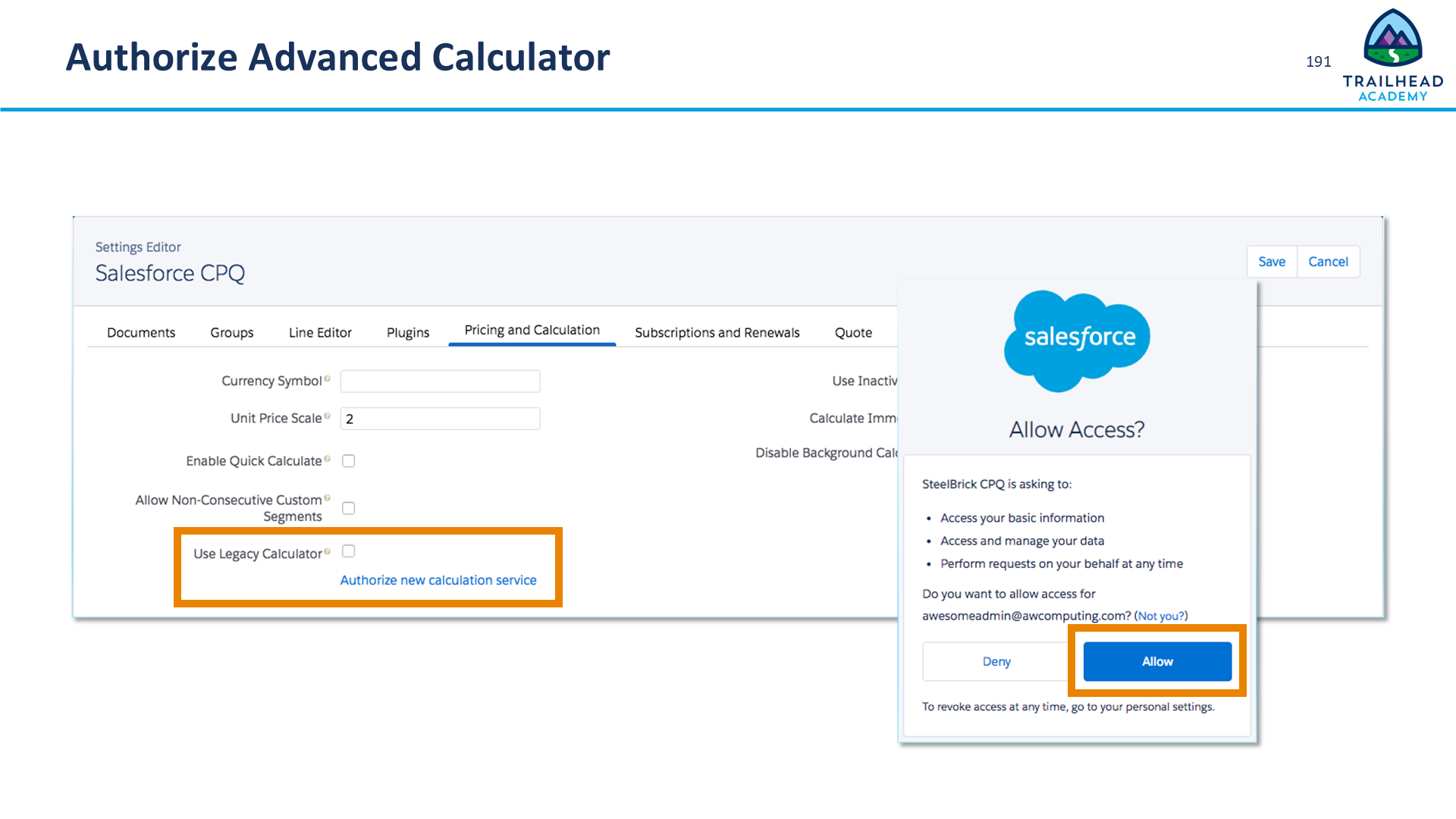Switch to the Groups tab

[232, 333]
